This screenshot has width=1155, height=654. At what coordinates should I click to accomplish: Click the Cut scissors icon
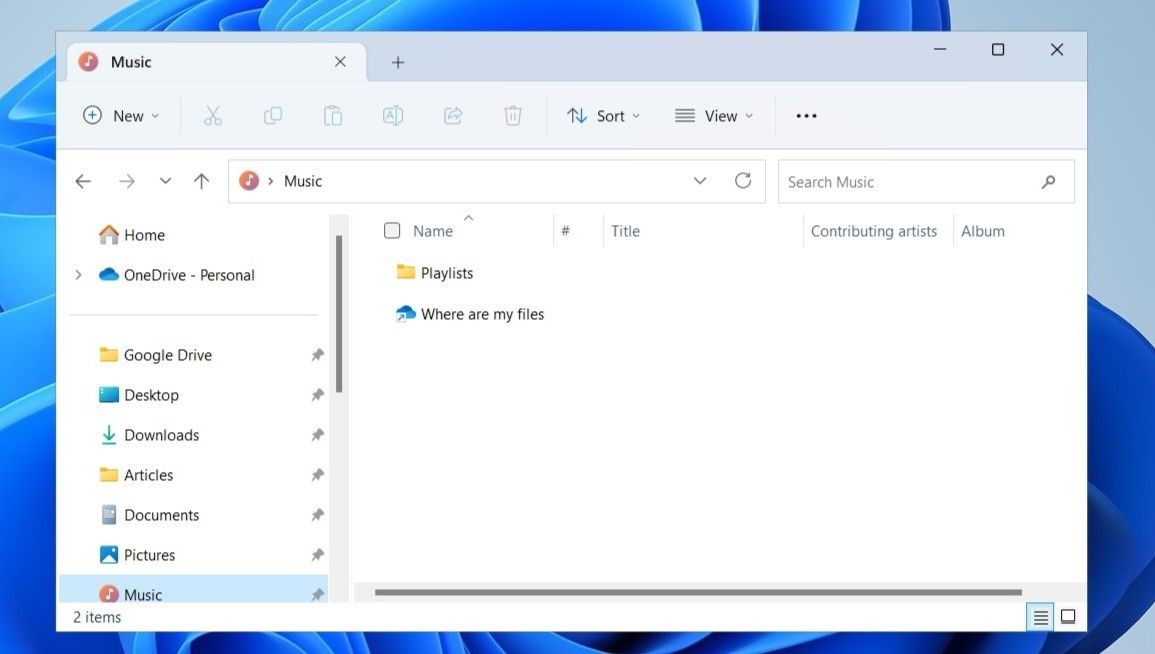(213, 116)
